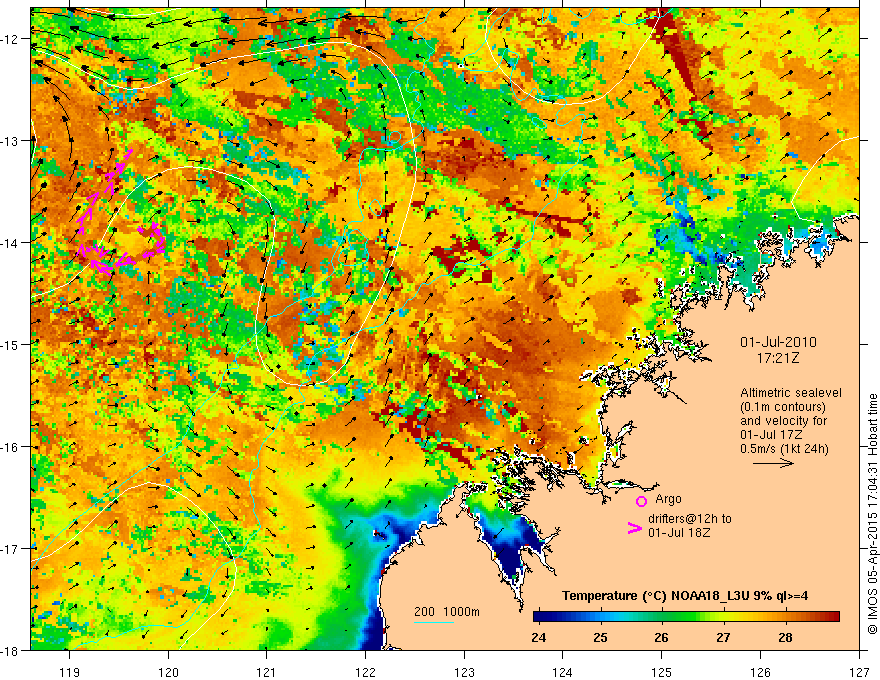The height and width of the screenshot is (680, 880).
Task: Click the temperature color bar at 24
Action: (539, 617)
